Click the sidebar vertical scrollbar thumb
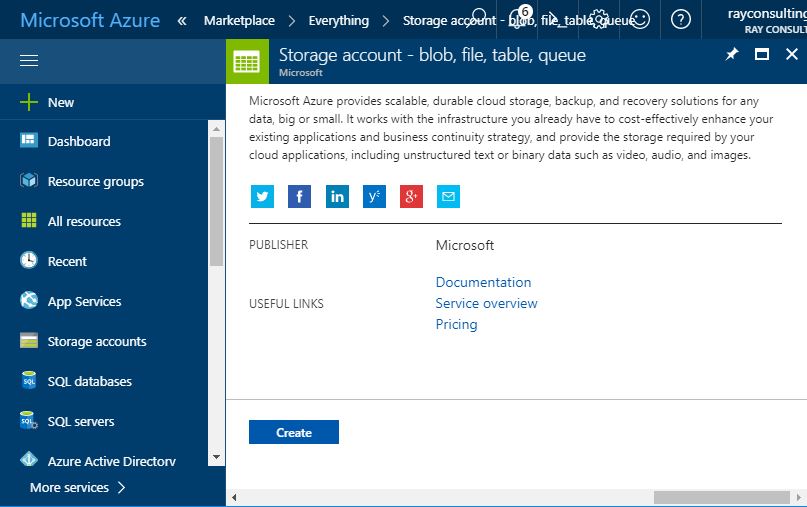The height and width of the screenshot is (507, 807). click(x=216, y=201)
